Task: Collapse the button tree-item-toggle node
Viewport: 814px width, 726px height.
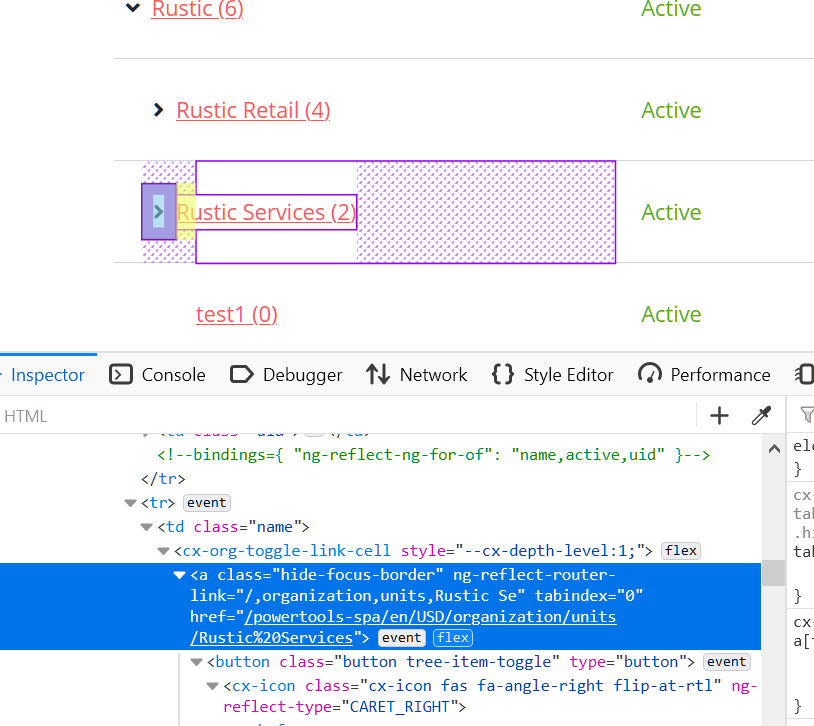Action: tap(196, 662)
